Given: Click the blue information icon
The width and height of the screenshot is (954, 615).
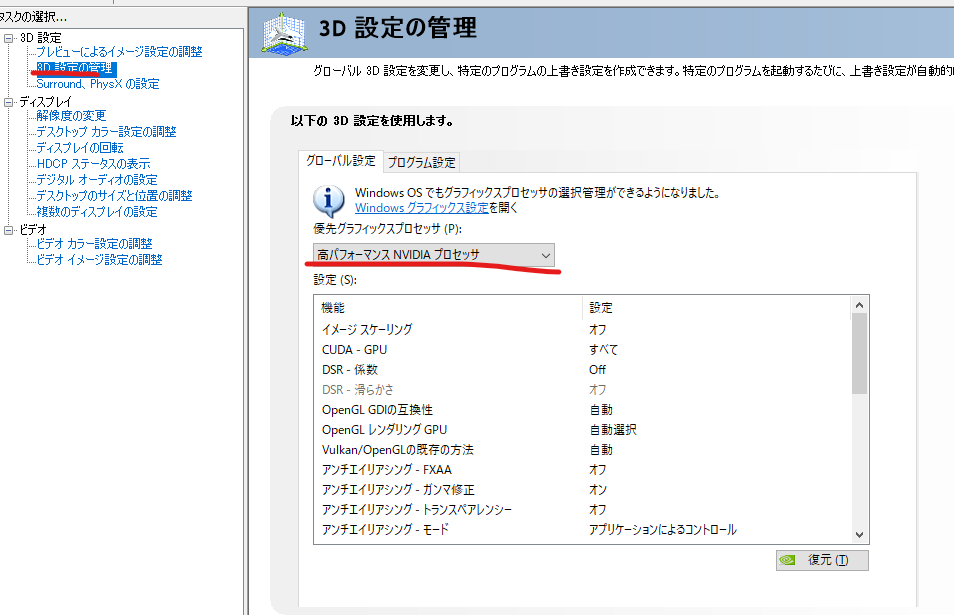Looking at the screenshot, I should coord(329,201).
